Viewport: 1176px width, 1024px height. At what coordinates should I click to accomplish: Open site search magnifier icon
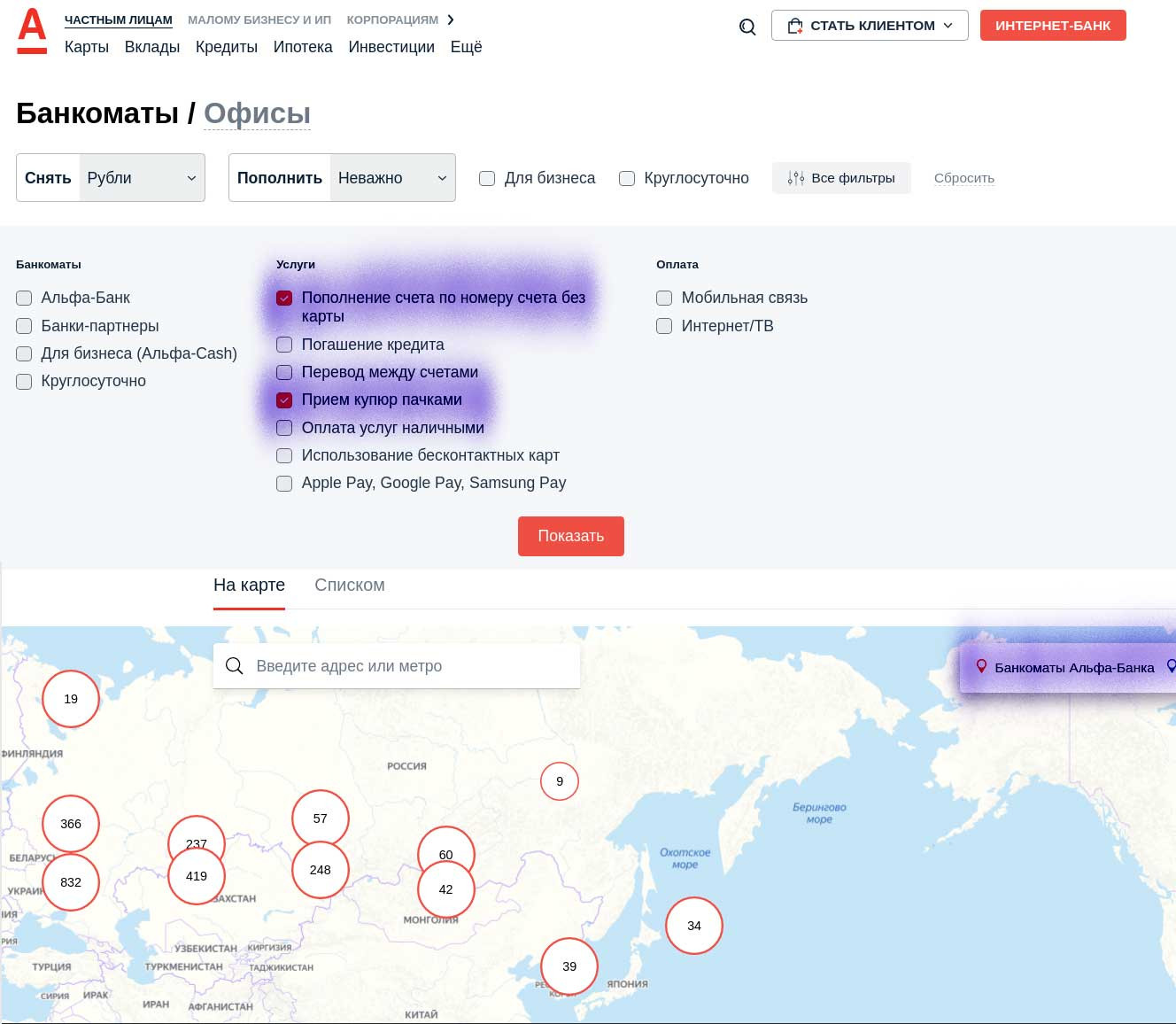tap(747, 27)
